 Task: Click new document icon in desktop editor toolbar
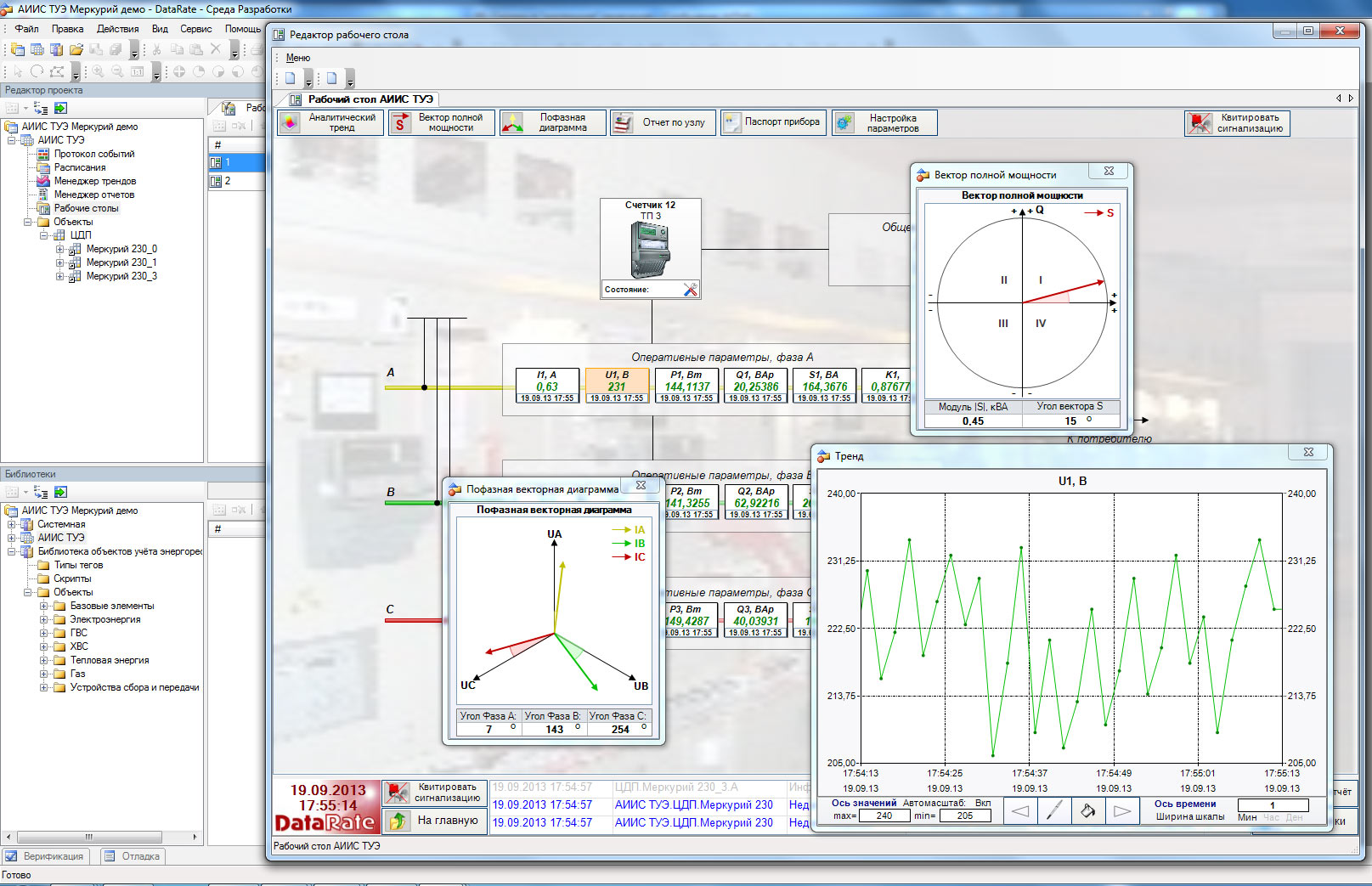click(x=291, y=79)
